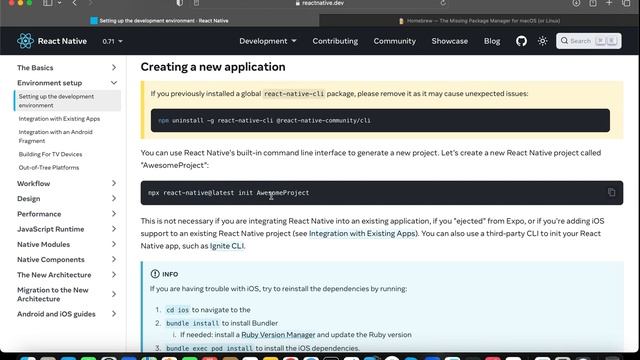Go back with Safari back arrow
640x360 pixels.
click(75, 3)
